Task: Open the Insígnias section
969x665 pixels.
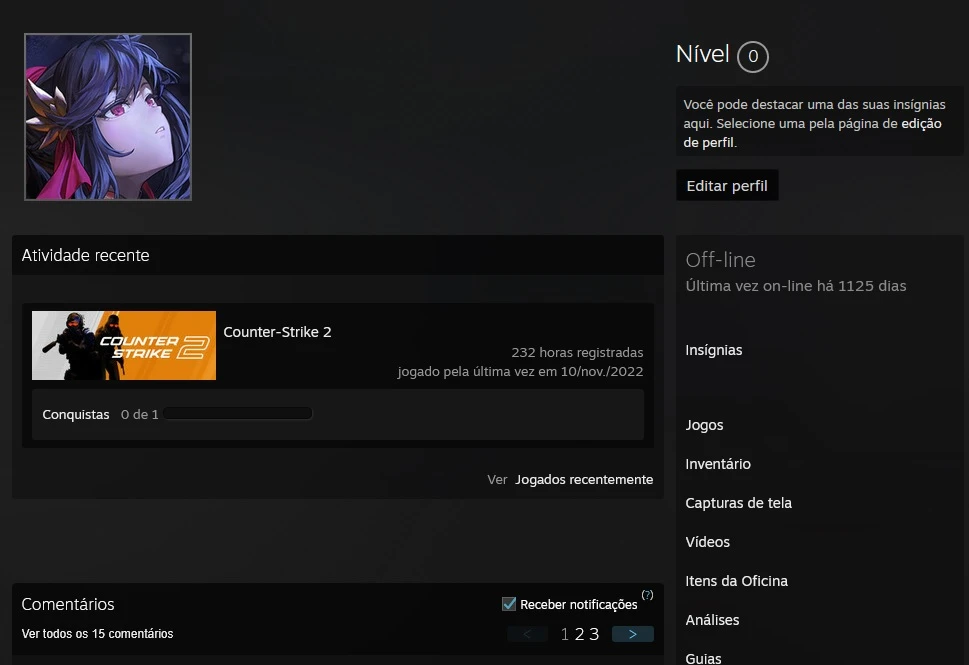Action: [714, 350]
